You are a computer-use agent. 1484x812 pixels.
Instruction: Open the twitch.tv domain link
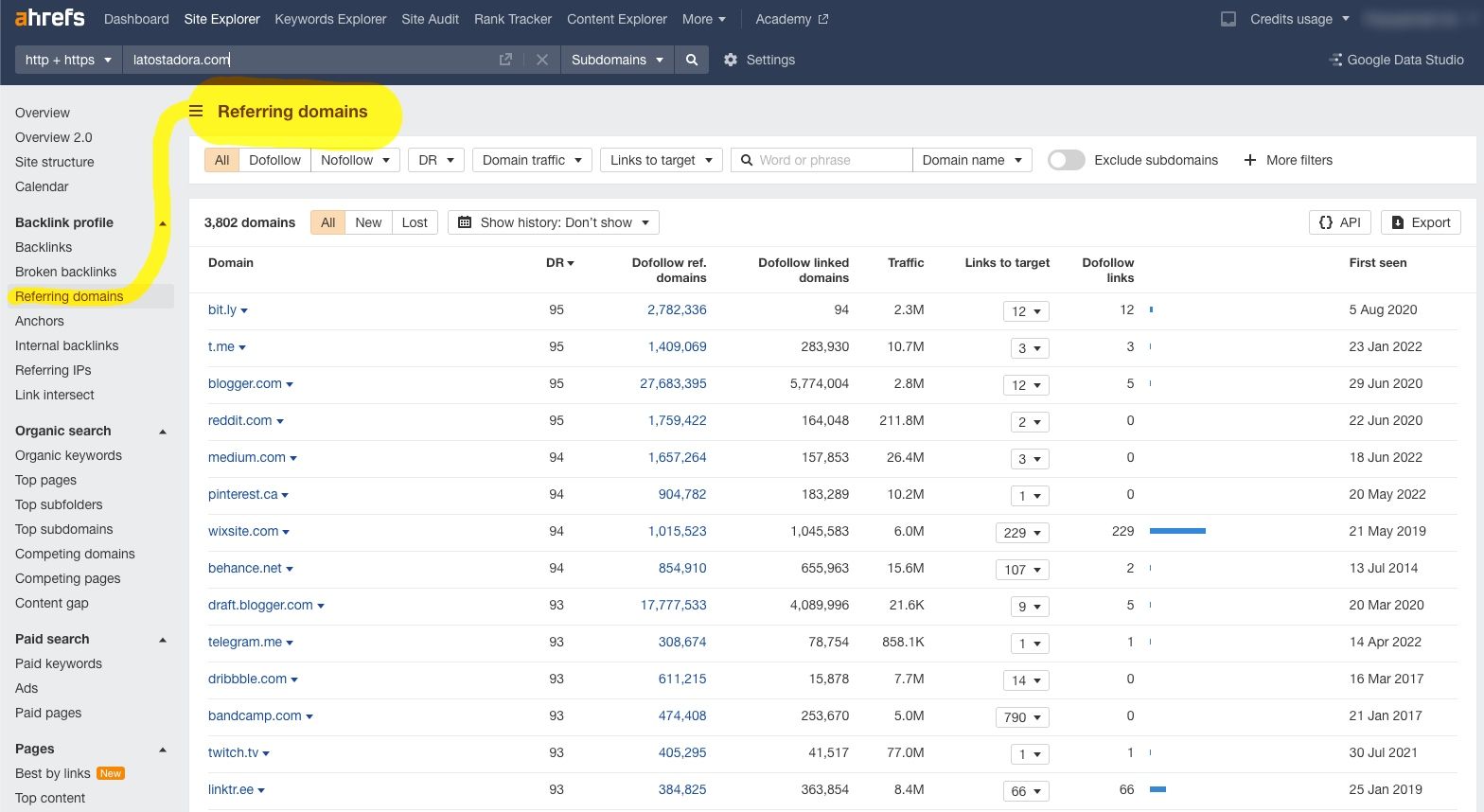coord(233,752)
